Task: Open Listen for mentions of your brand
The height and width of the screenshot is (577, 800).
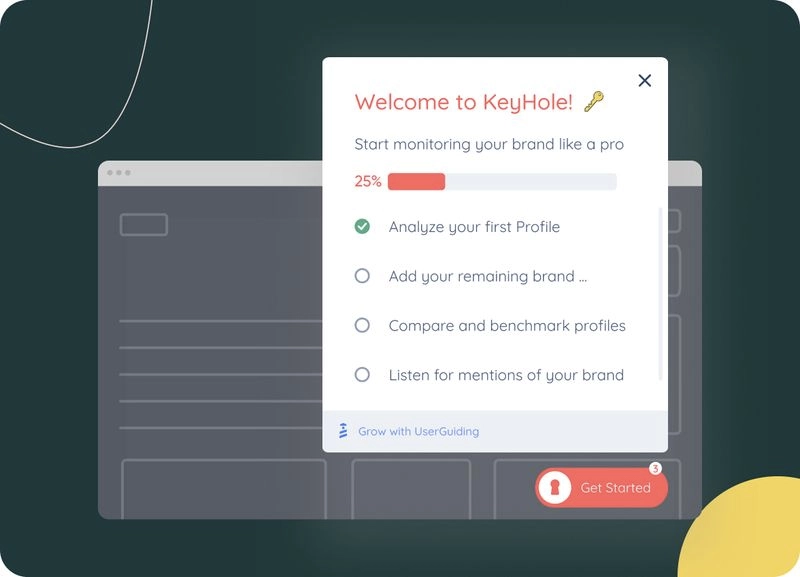Action: pos(506,375)
